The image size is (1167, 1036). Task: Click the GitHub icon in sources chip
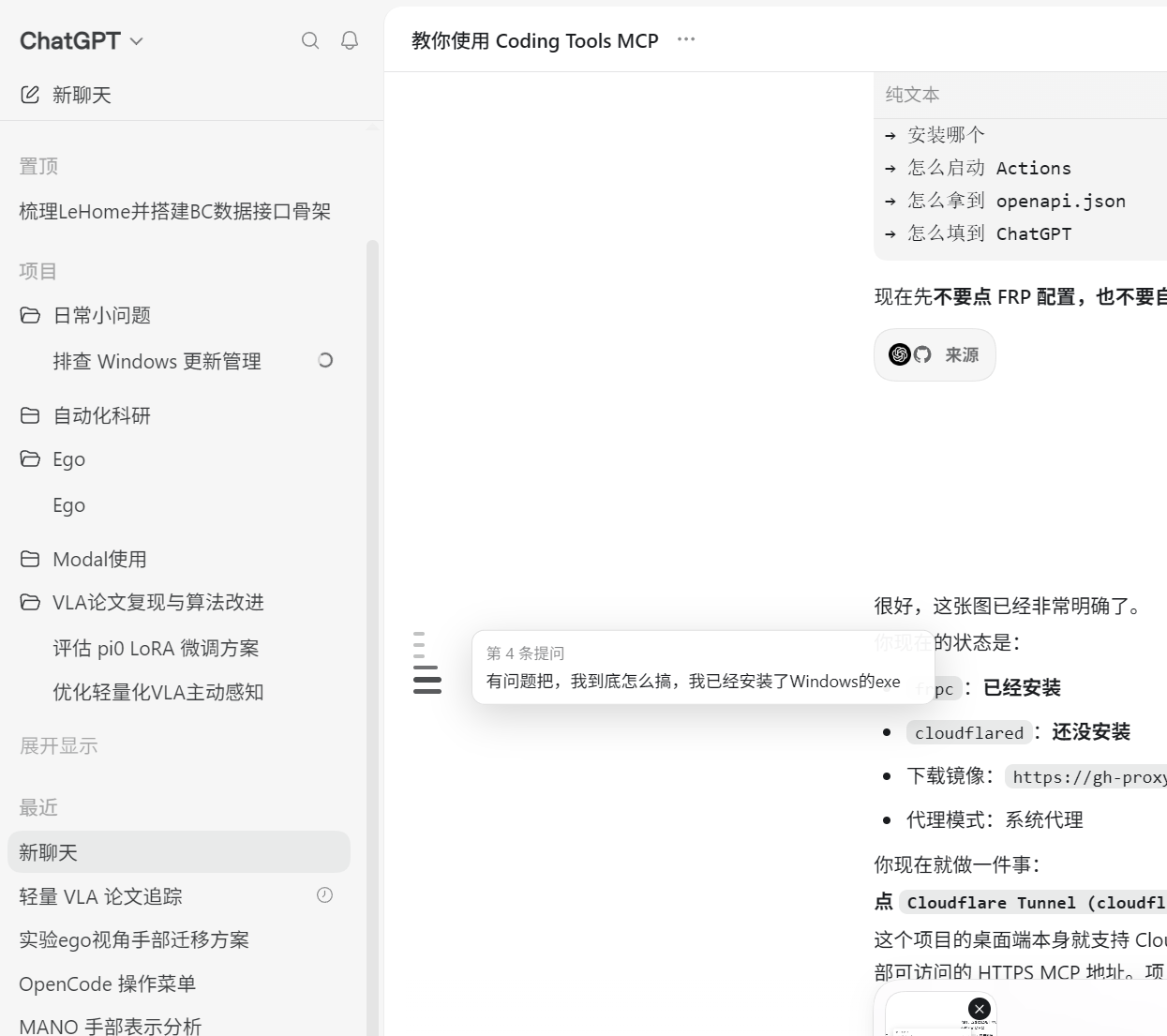click(x=922, y=354)
